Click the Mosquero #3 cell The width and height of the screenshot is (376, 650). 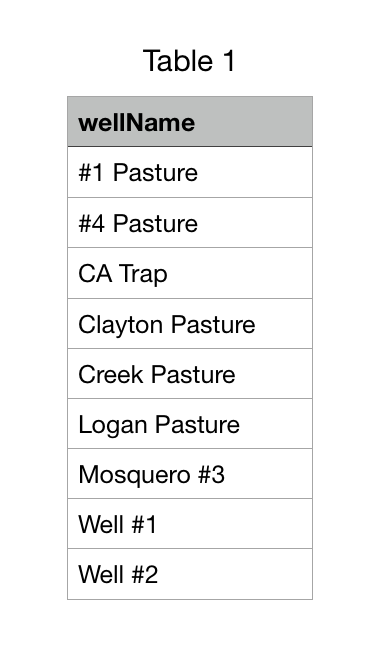(x=190, y=474)
